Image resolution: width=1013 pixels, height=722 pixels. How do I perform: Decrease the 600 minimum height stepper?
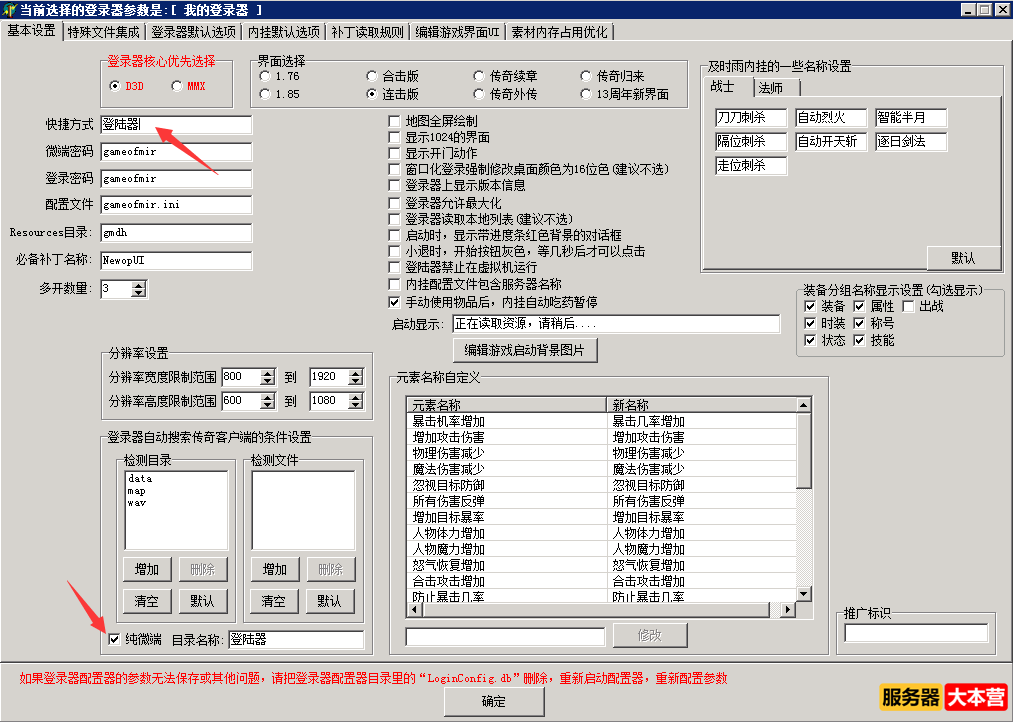[267, 405]
